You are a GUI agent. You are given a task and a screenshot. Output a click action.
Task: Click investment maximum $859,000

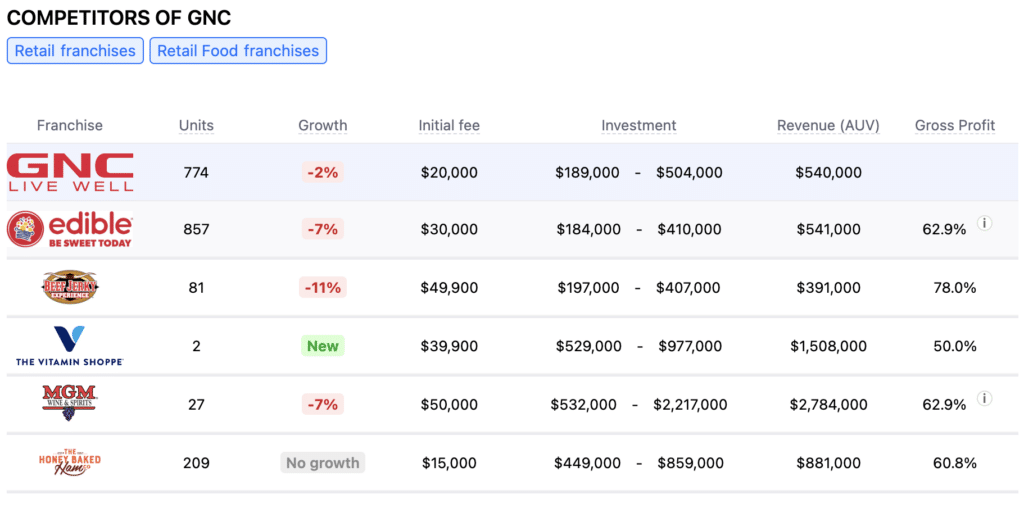pyautogui.click(x=690, y=463)
